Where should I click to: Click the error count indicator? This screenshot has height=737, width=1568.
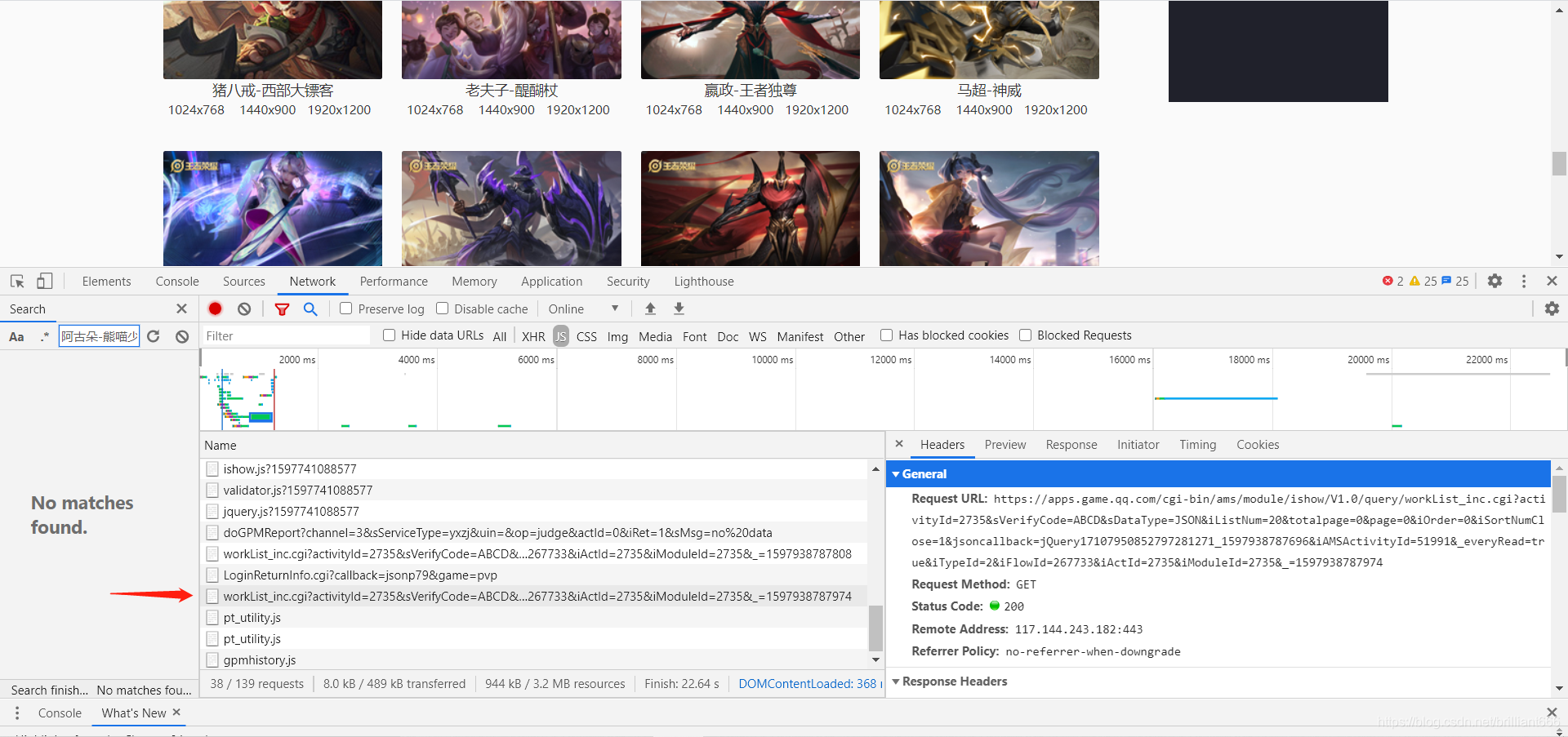(x=1392, y=281)
